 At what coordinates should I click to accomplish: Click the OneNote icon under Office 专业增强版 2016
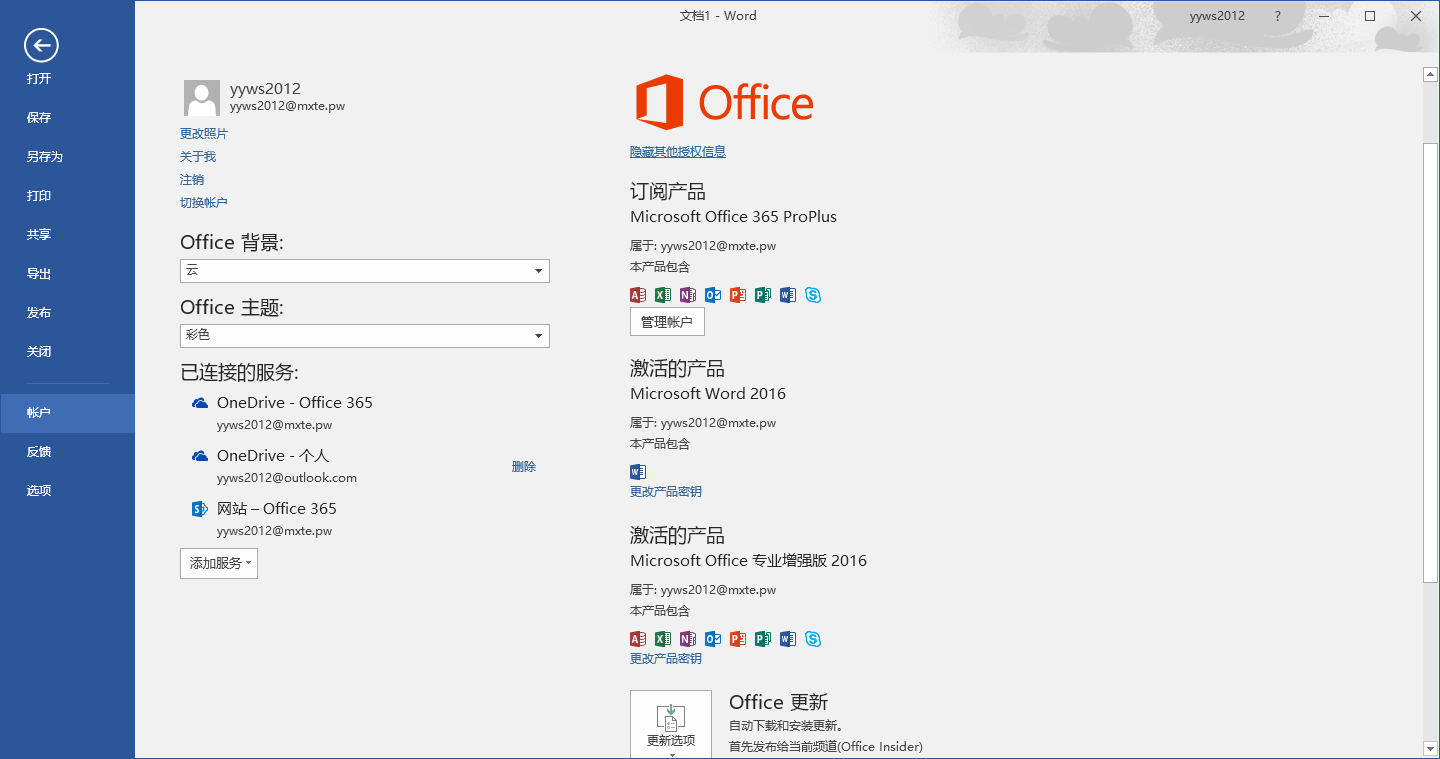pyautogui.click(x=688, y=639)
